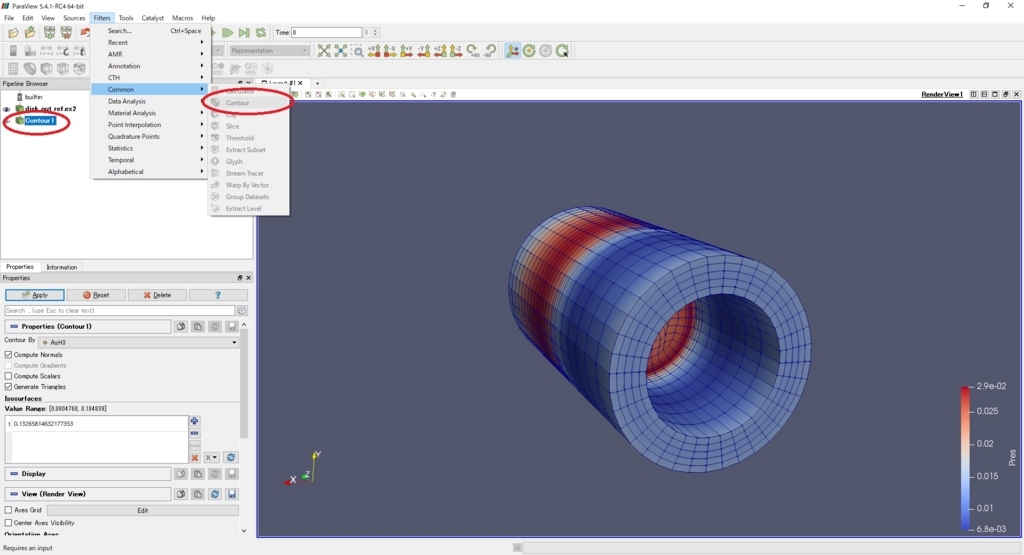Toggle Compute Scalars checkbox

[8, 376]
